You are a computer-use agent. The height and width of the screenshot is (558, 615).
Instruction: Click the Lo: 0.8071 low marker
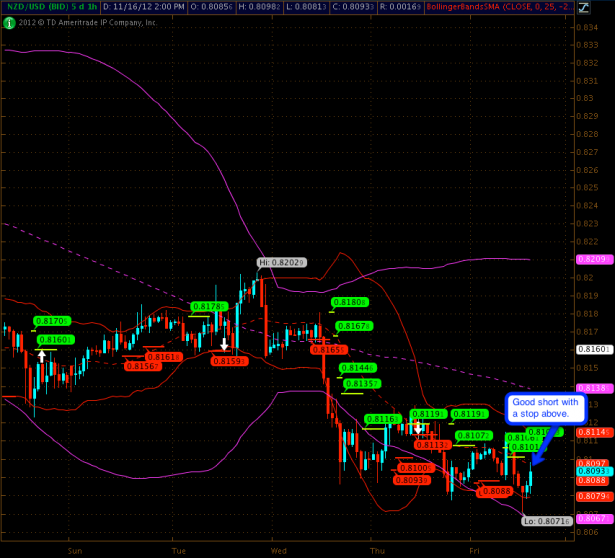547,520
